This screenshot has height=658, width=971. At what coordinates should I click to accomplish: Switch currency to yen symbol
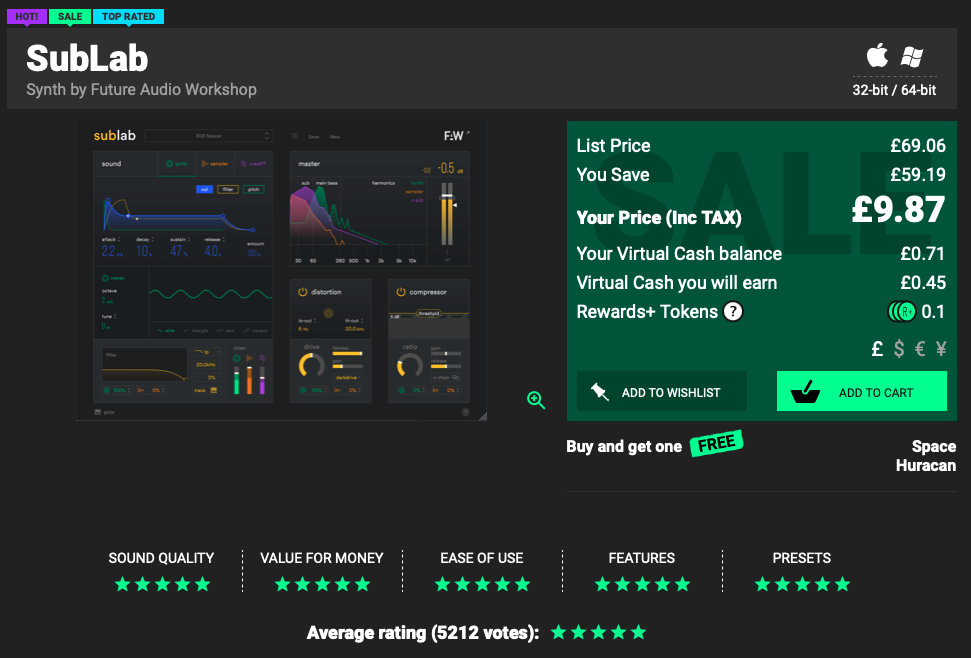(941, 349)
